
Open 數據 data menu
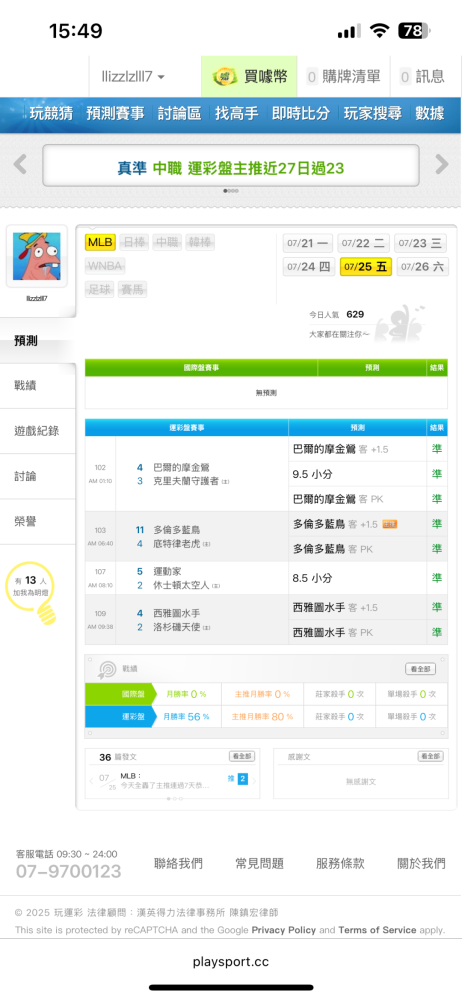click(429, 114)
